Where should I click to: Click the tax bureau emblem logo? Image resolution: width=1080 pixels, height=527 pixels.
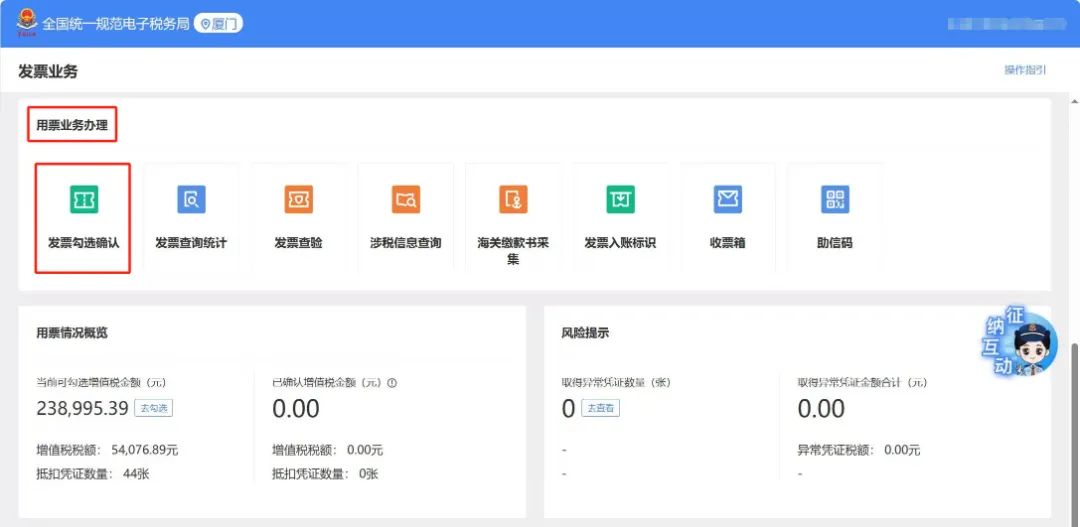tap(27, 23)
